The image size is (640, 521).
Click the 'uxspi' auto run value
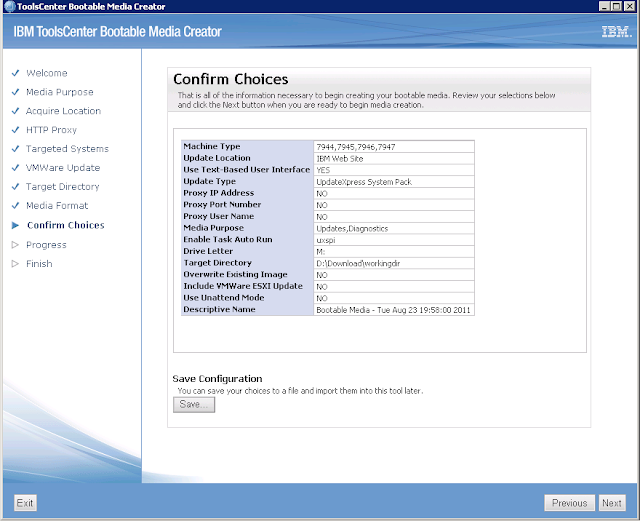(326, 240)
